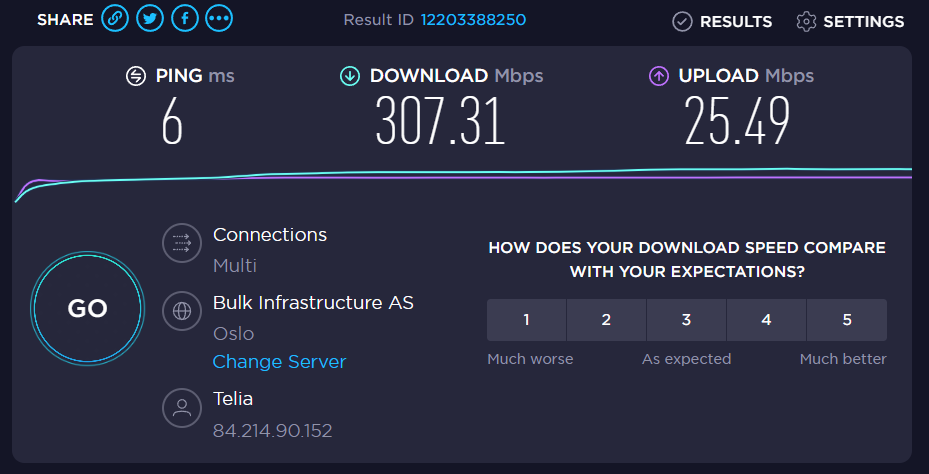
Task: Share the result on Twitter
Action: coord(150,19)
